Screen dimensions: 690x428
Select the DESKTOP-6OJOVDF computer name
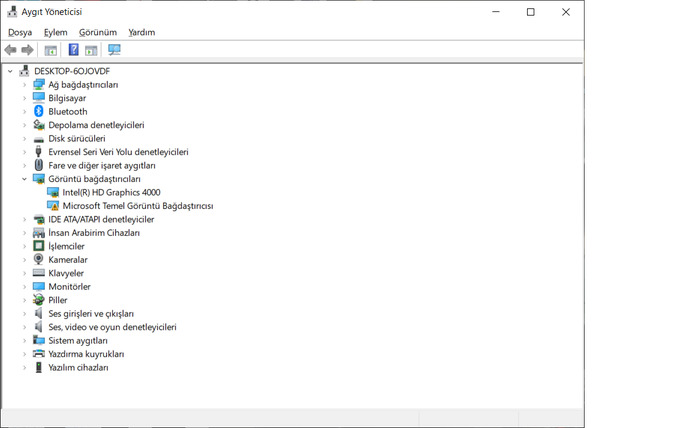click(x=72, y=71)
